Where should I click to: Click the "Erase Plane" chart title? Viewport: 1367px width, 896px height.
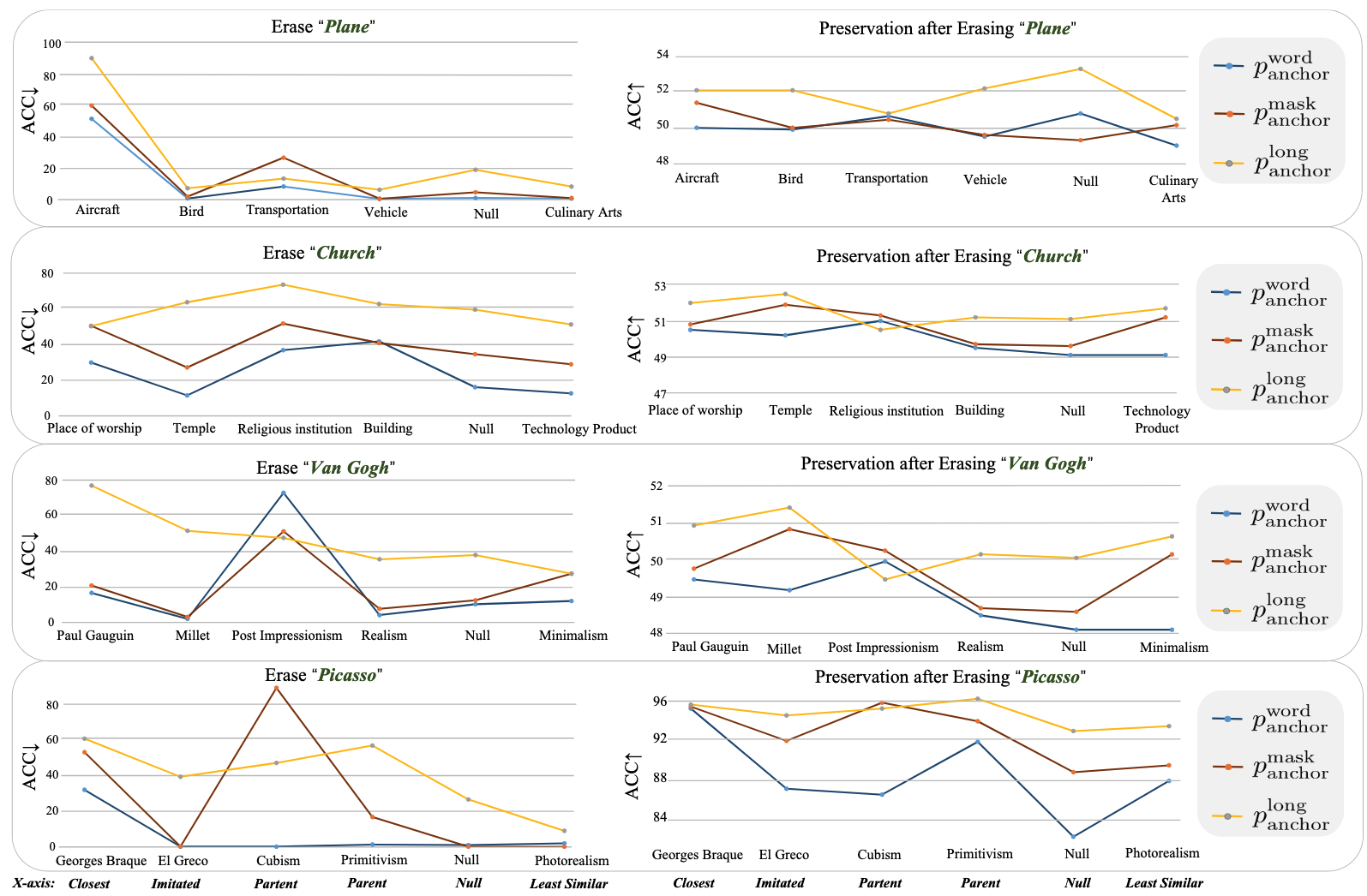(x=323, y=27)
